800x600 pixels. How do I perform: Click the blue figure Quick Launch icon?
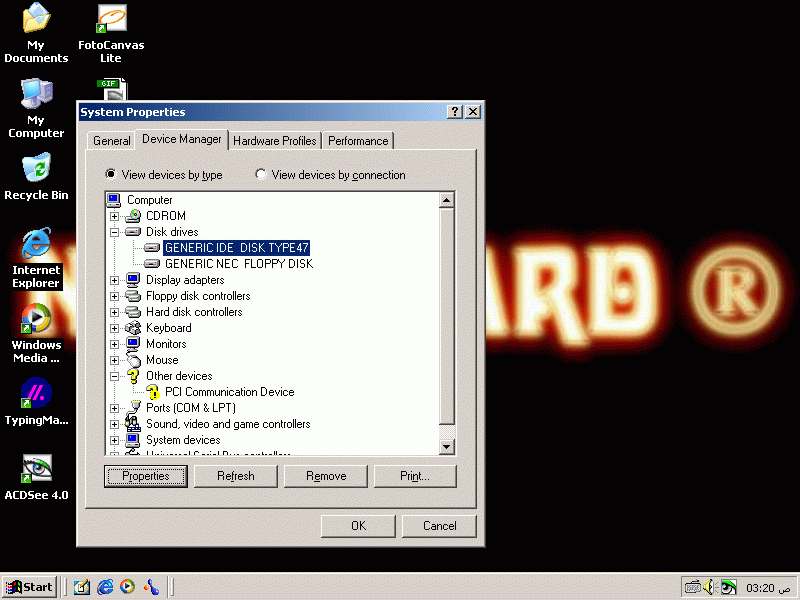pyautogui.click(x=151, y=587)
